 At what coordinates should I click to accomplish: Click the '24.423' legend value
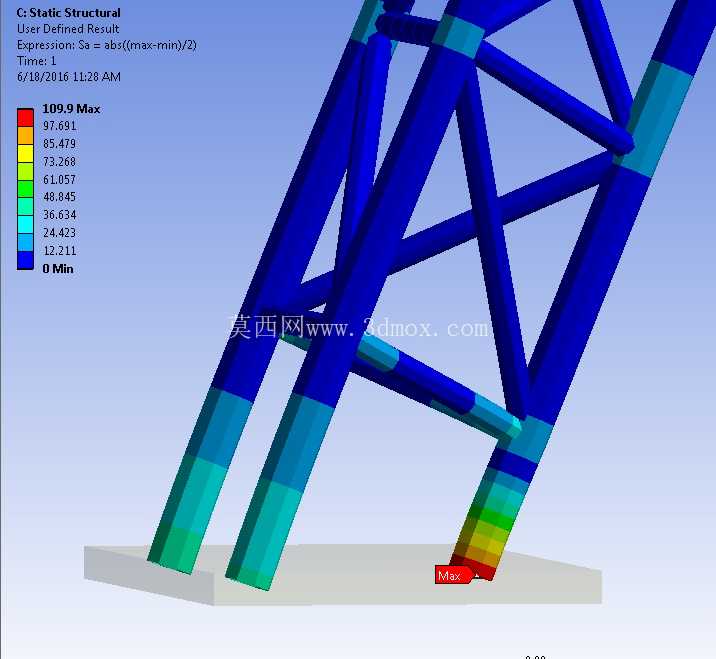[x=59, y=232]
